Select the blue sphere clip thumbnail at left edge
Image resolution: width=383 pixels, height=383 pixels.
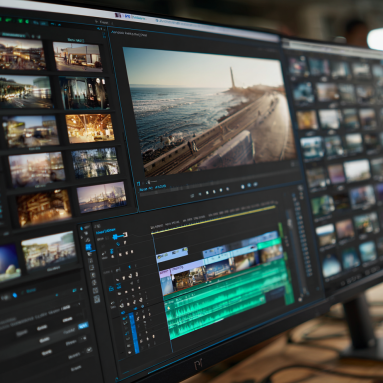(9, 262)
